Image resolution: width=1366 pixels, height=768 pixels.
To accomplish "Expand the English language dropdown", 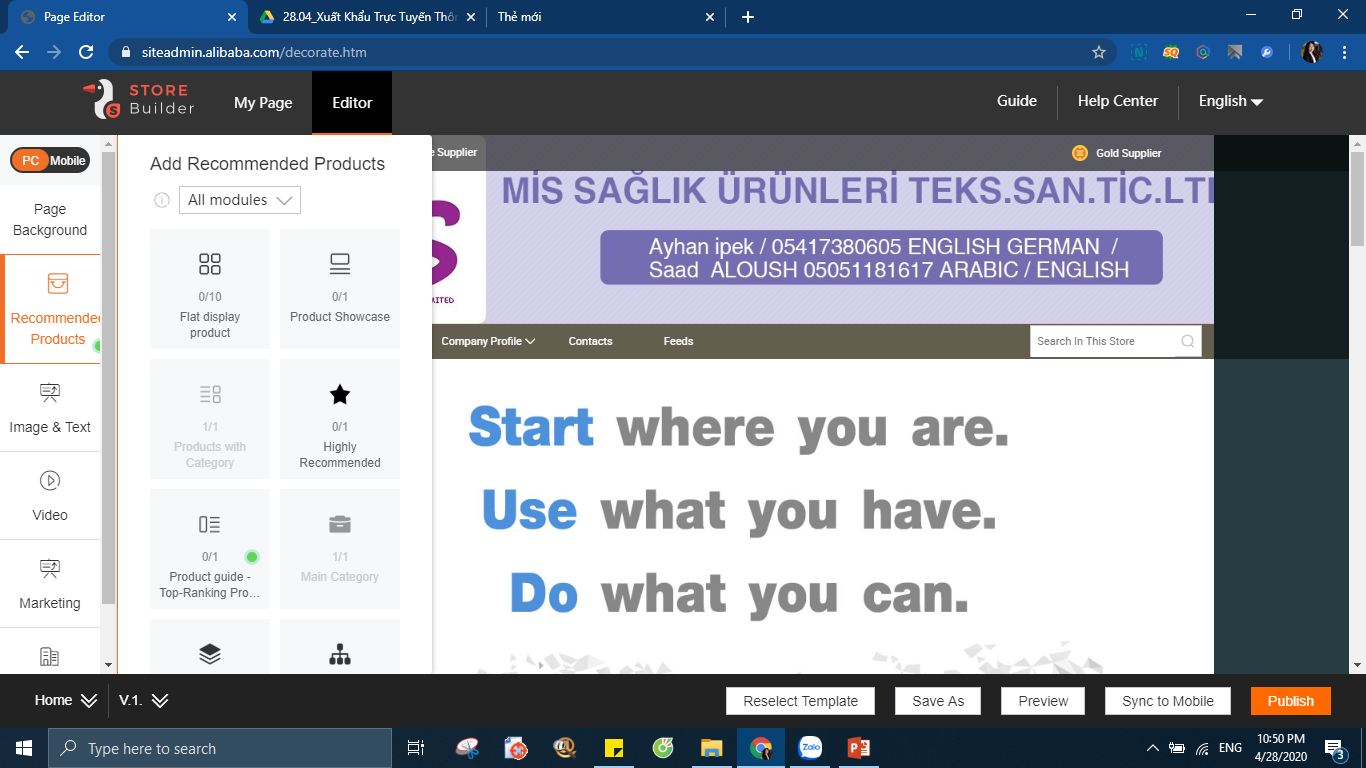I will (x=1231, y=101).
